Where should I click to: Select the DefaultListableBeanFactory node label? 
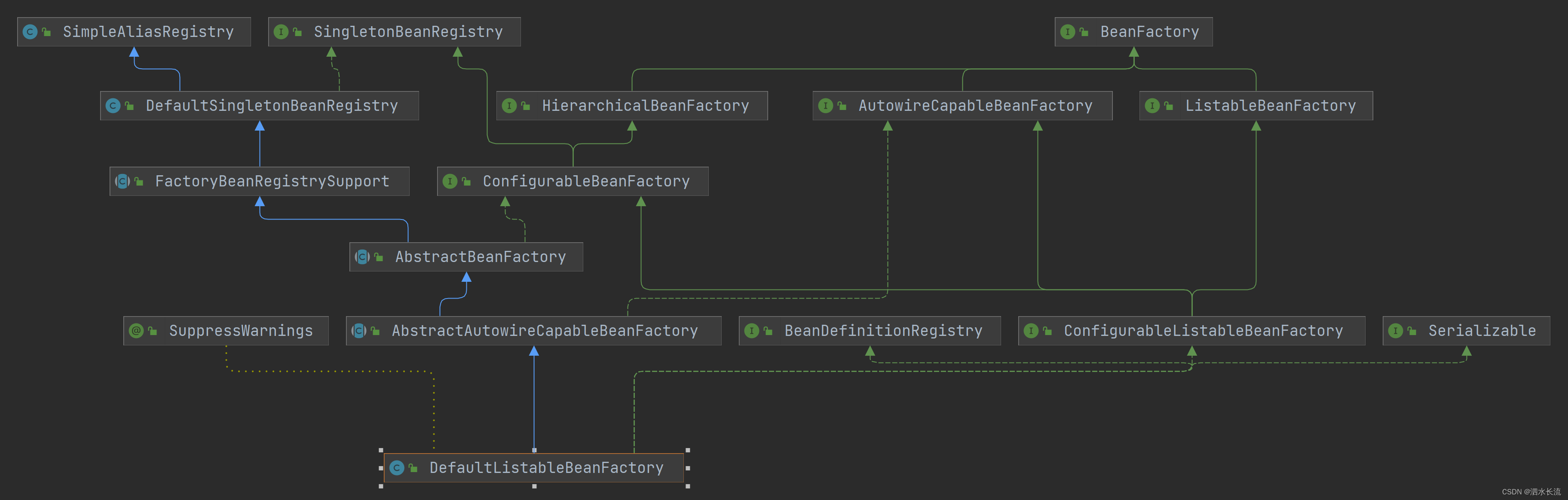coord(547,468)
